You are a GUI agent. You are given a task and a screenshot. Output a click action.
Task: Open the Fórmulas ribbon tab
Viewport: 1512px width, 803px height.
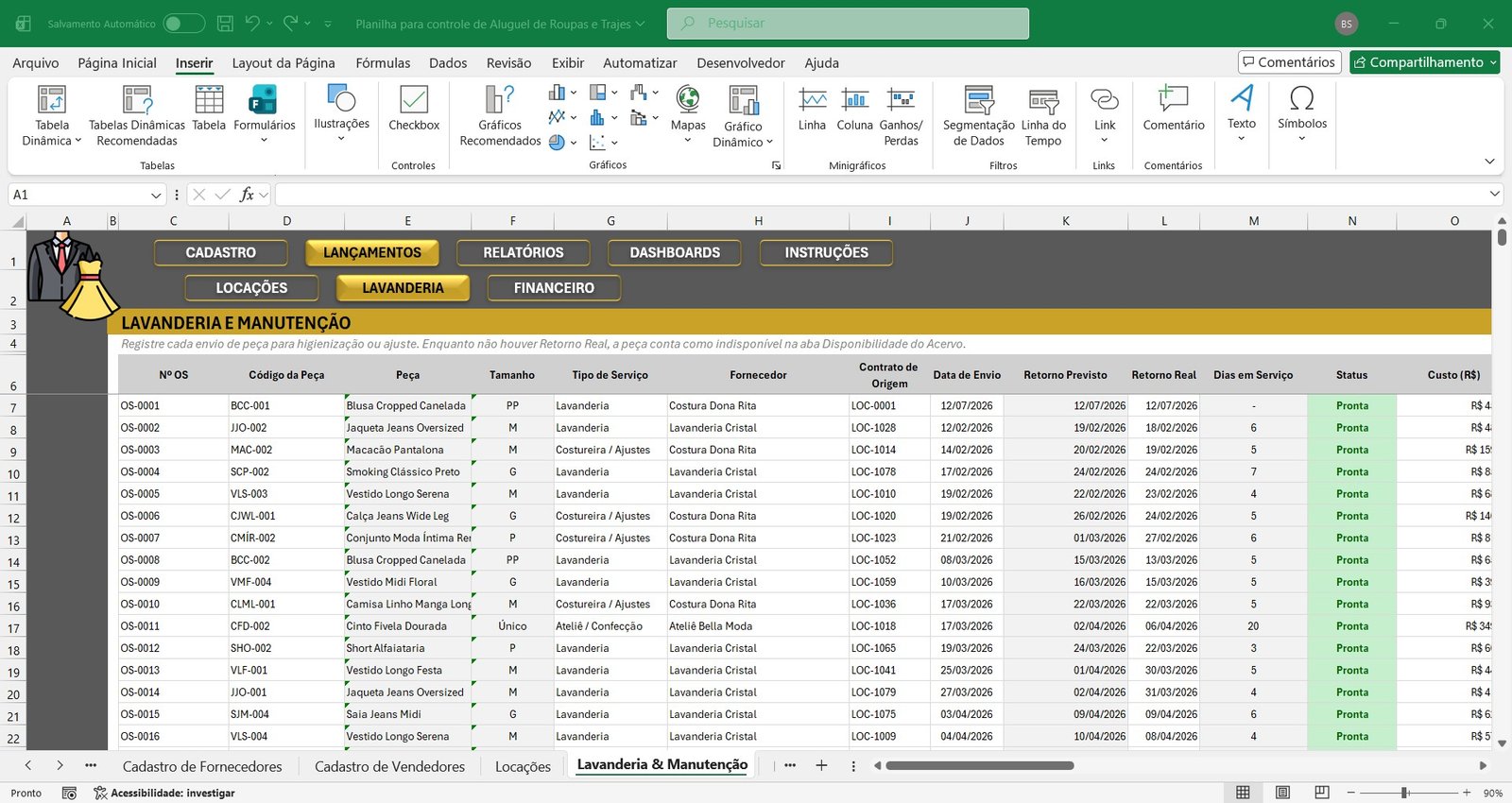point(383,63)
